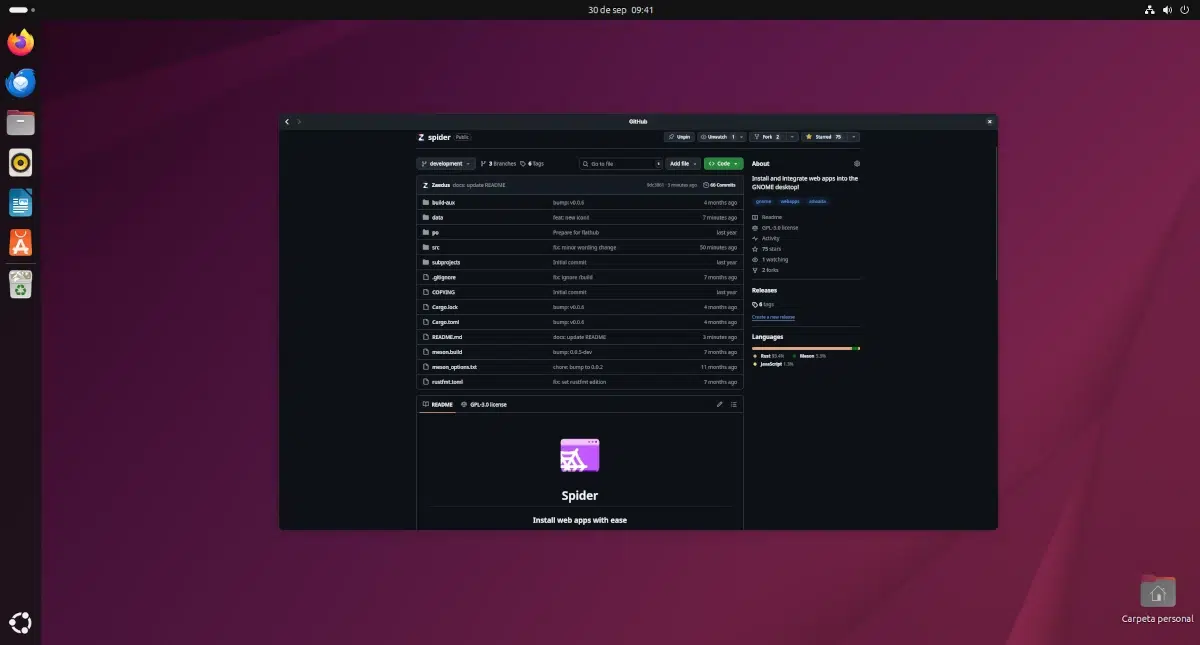Open the development branch selector
Image resolution: width=1200 pixels, height=645 pixels.
pos(446,163)
